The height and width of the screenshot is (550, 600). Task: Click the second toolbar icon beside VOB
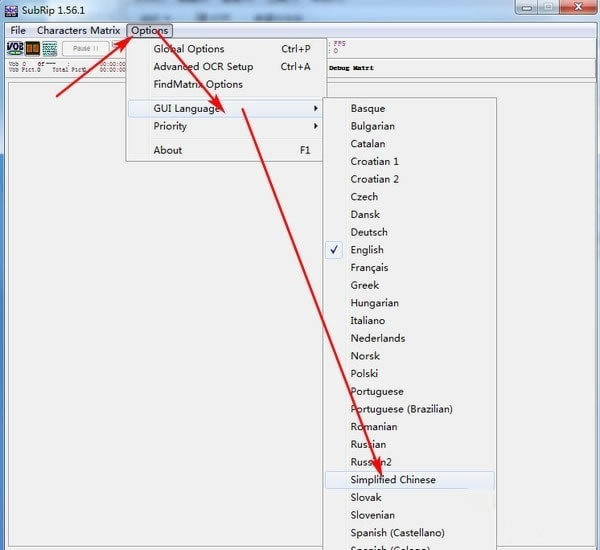[33, 48]
